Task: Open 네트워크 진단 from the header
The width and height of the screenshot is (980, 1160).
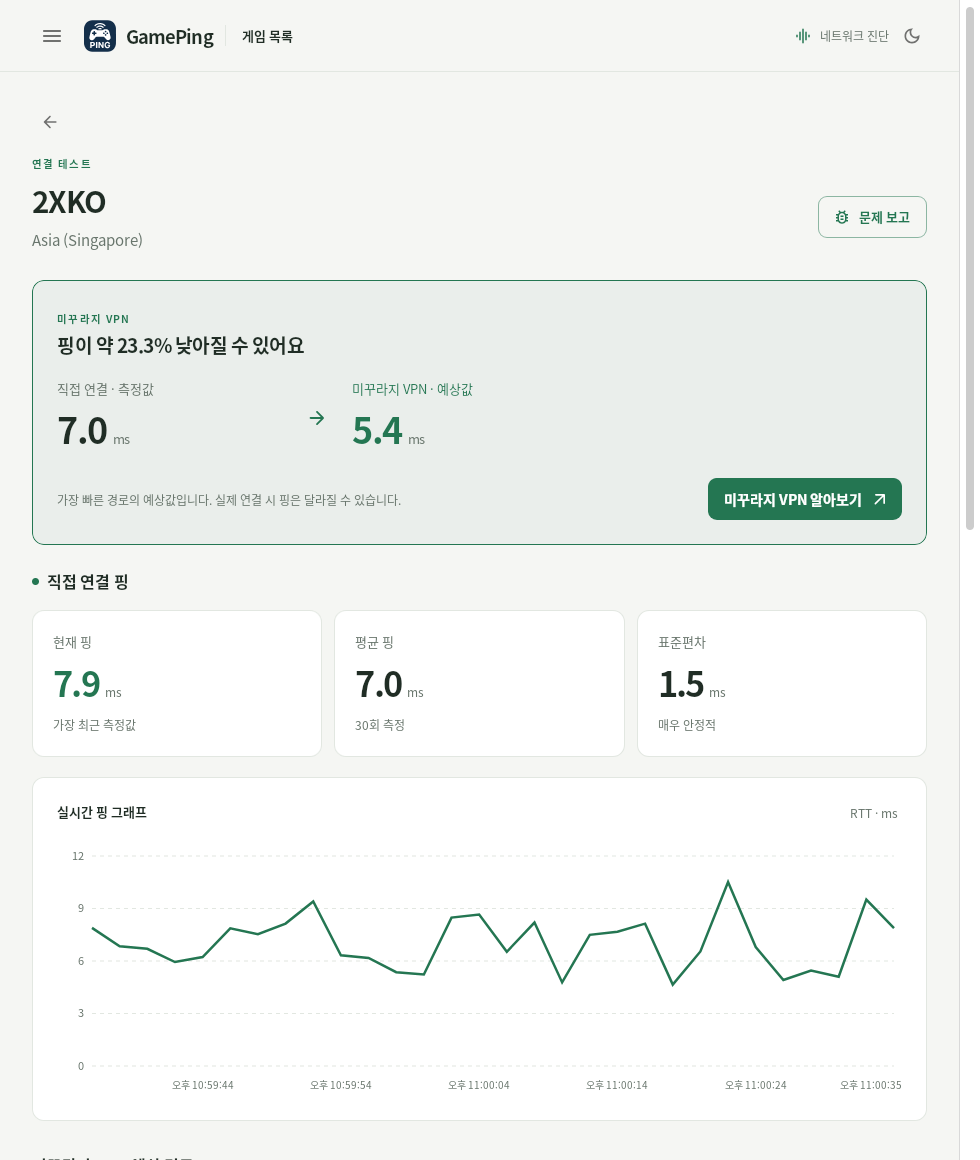Action: (x=842, y=36)
